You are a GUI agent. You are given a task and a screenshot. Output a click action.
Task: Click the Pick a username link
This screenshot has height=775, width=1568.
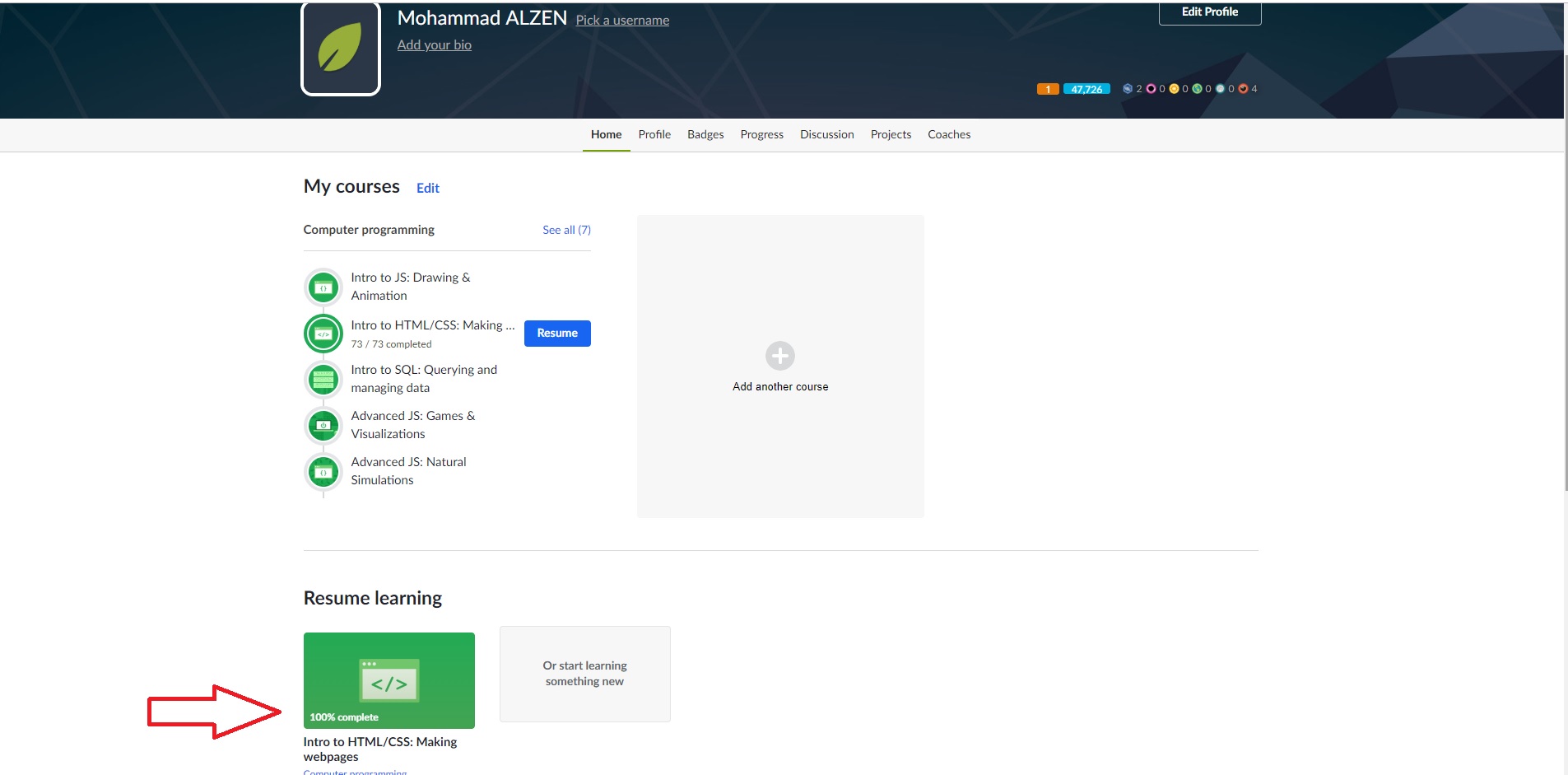(x=622, y=20)
